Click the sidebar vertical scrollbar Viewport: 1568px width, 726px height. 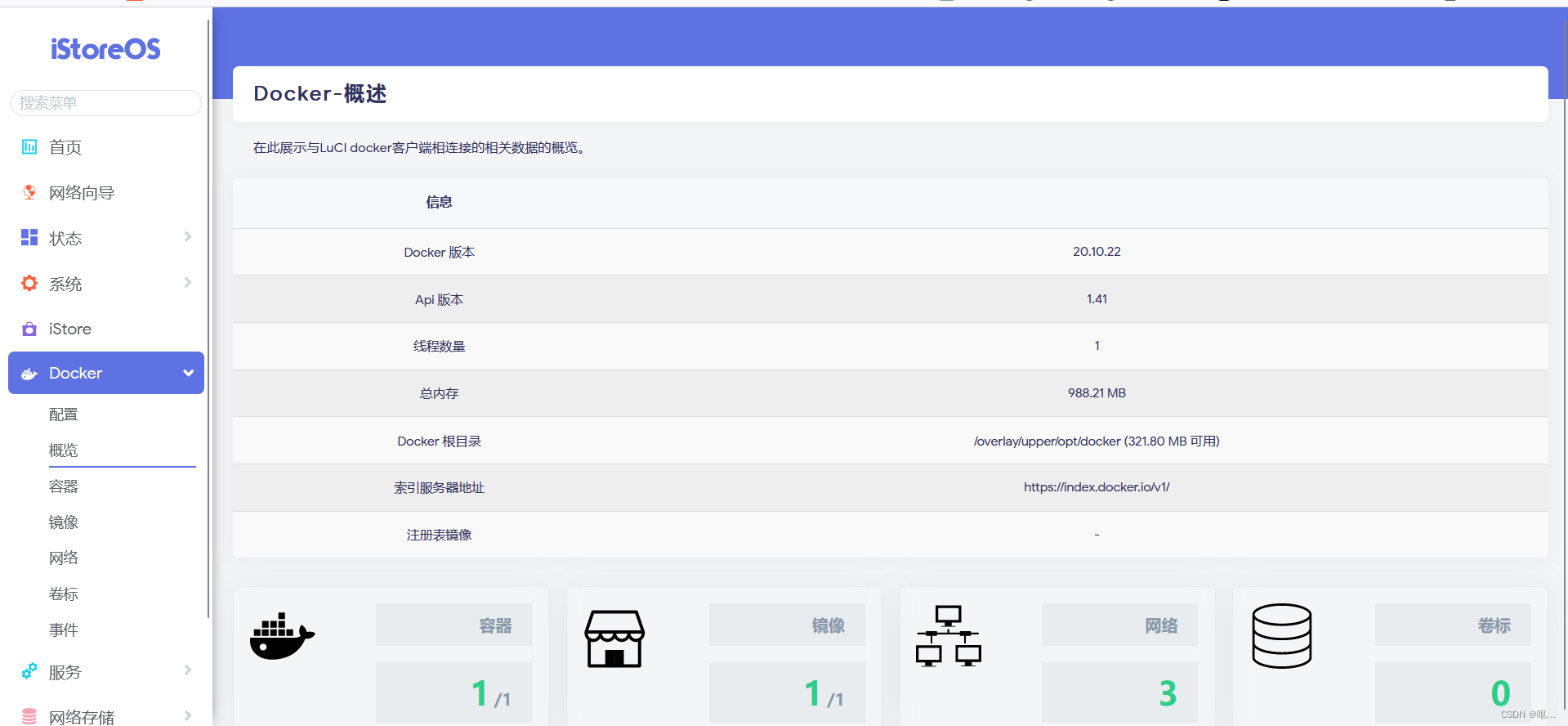[208, 319]
